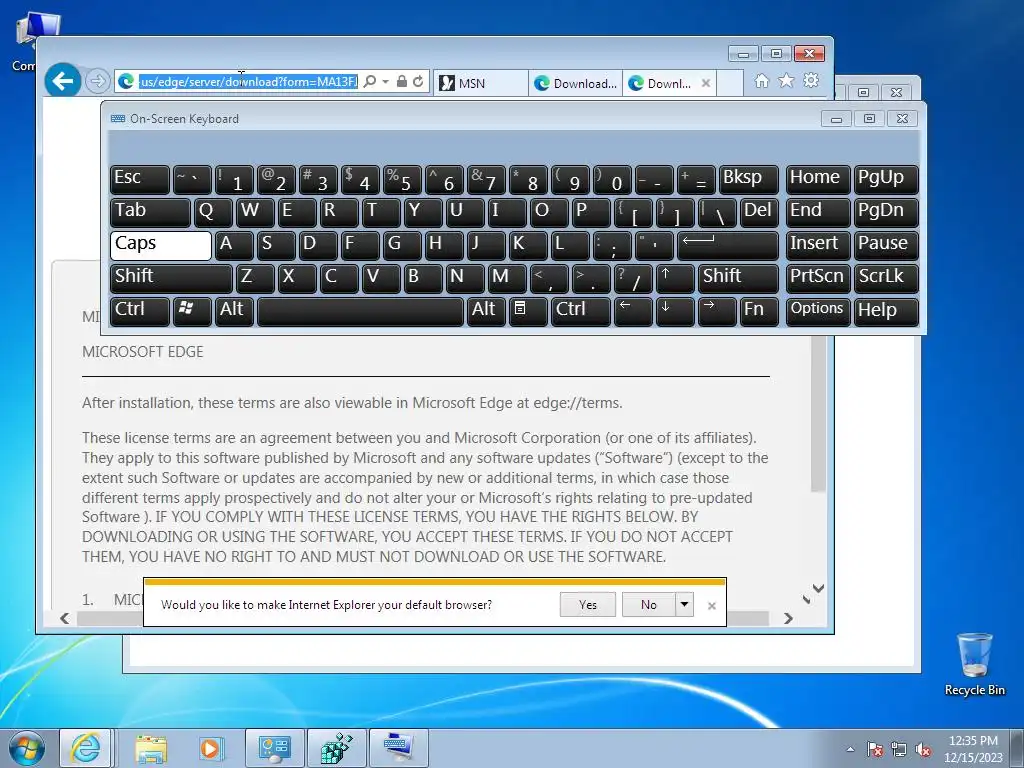Viewport: 1024px width, 768px height.
Task: Toggle the left Alt key
Action: (234, 312)
